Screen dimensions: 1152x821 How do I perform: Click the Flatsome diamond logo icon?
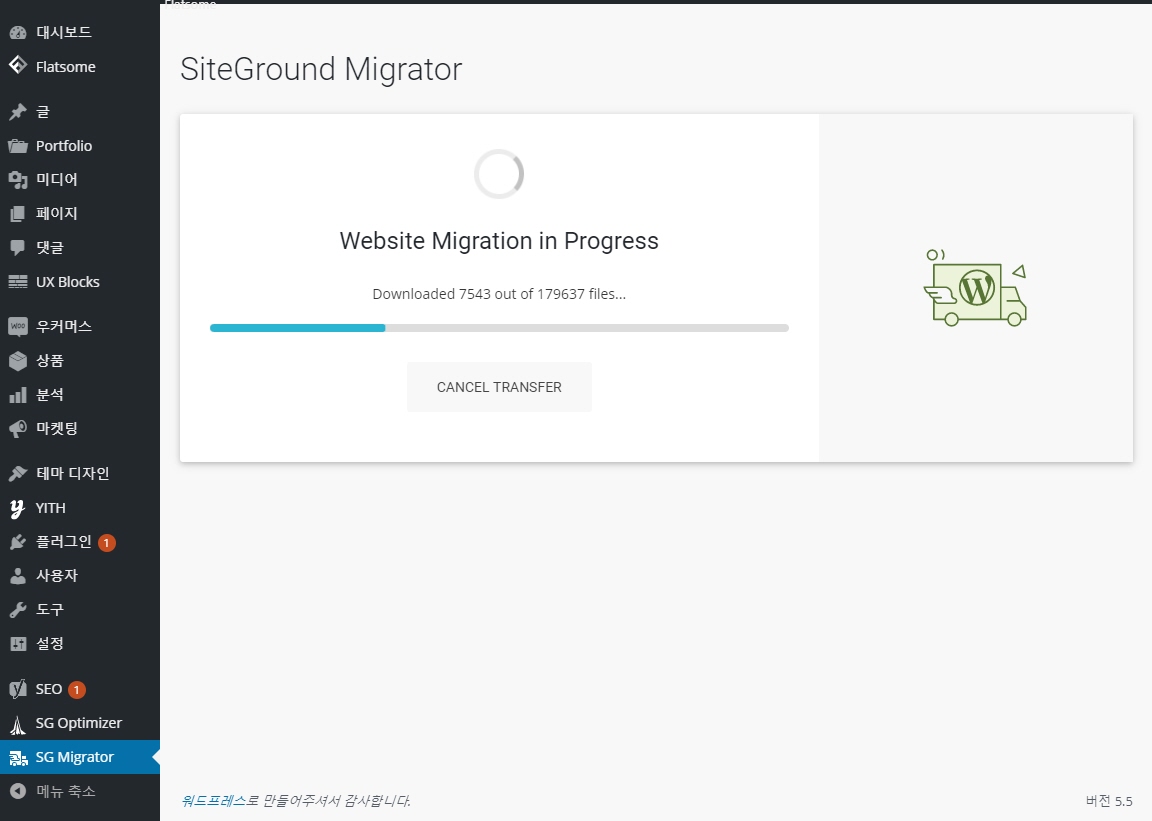point(18,65)
